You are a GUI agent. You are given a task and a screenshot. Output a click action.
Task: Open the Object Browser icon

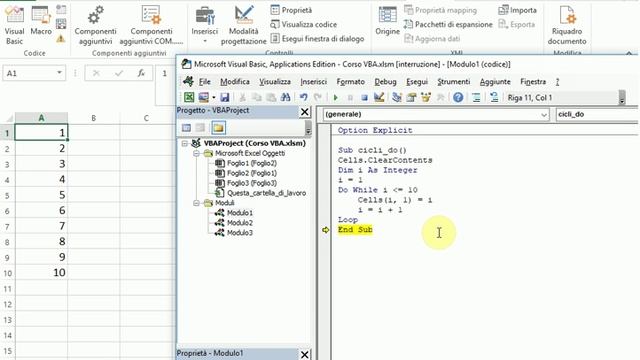click(426, 97)
